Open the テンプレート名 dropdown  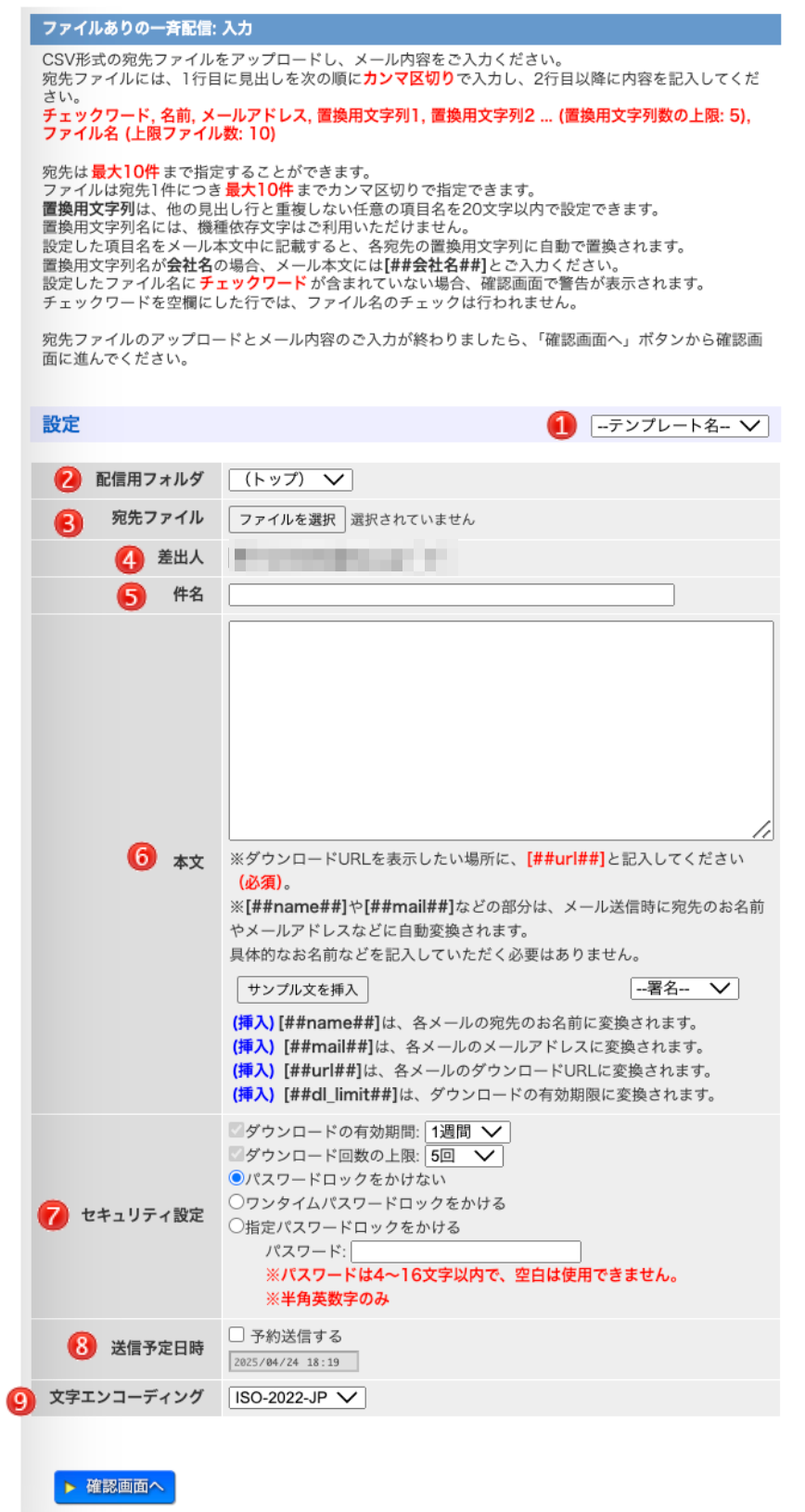point(680,426)
